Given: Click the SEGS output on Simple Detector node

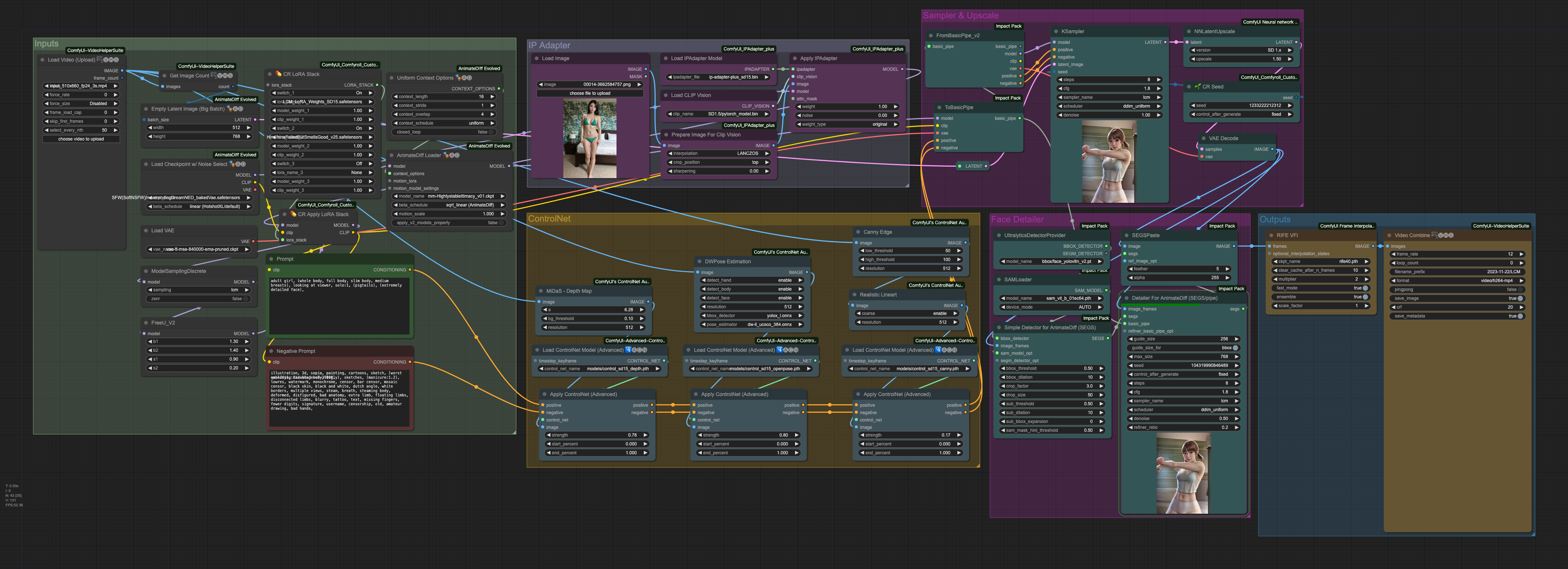Looking at the screenshot, I should click(1107, 339).
